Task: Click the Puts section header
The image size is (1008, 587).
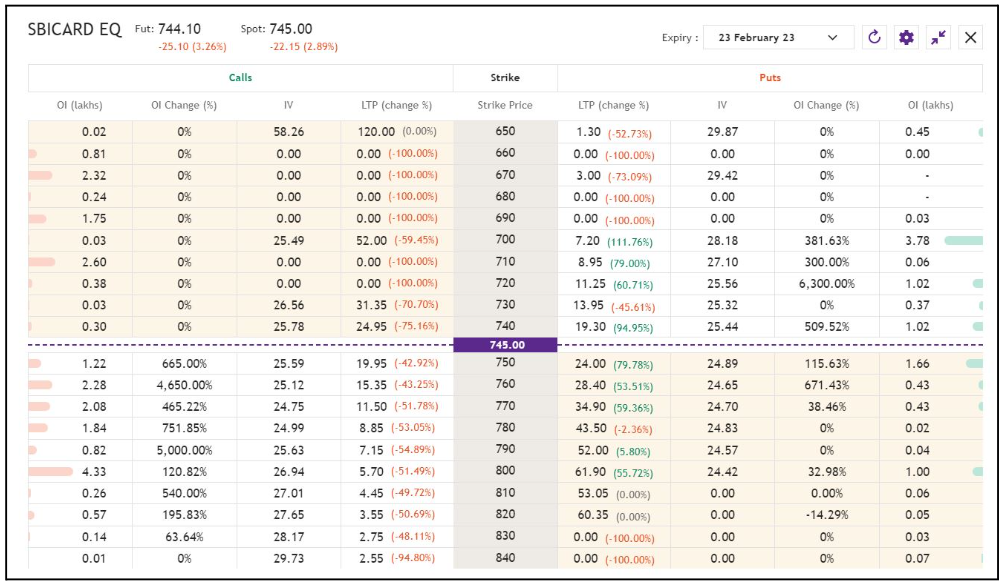Action: coord(769,77)
